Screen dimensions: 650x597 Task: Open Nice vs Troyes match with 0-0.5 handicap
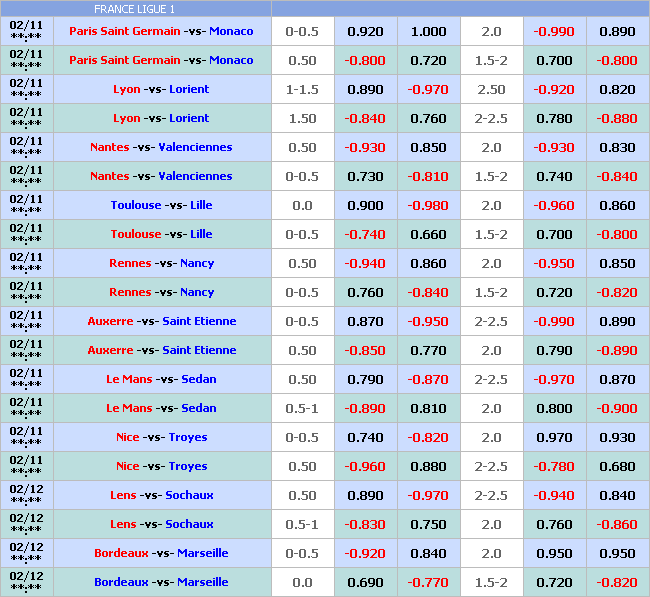(x=161, y=437)
